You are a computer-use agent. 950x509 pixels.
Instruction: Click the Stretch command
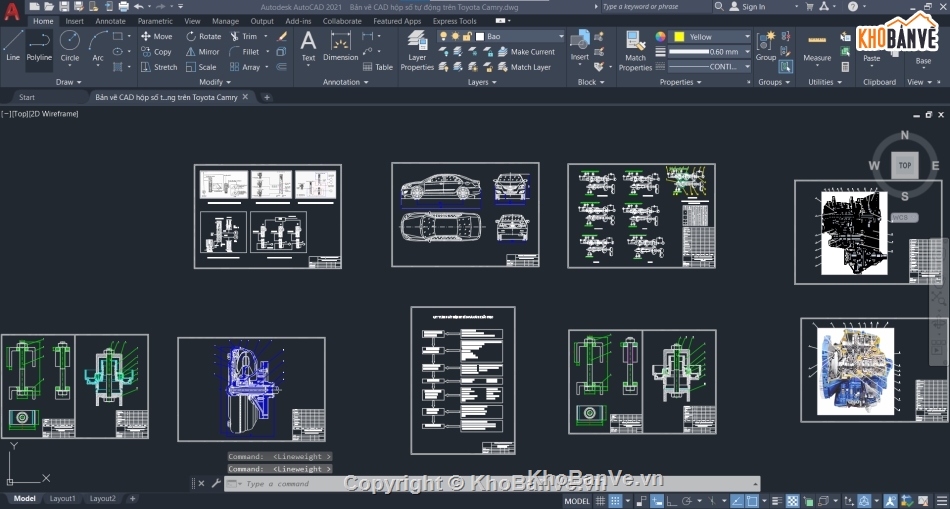(159, 67)
